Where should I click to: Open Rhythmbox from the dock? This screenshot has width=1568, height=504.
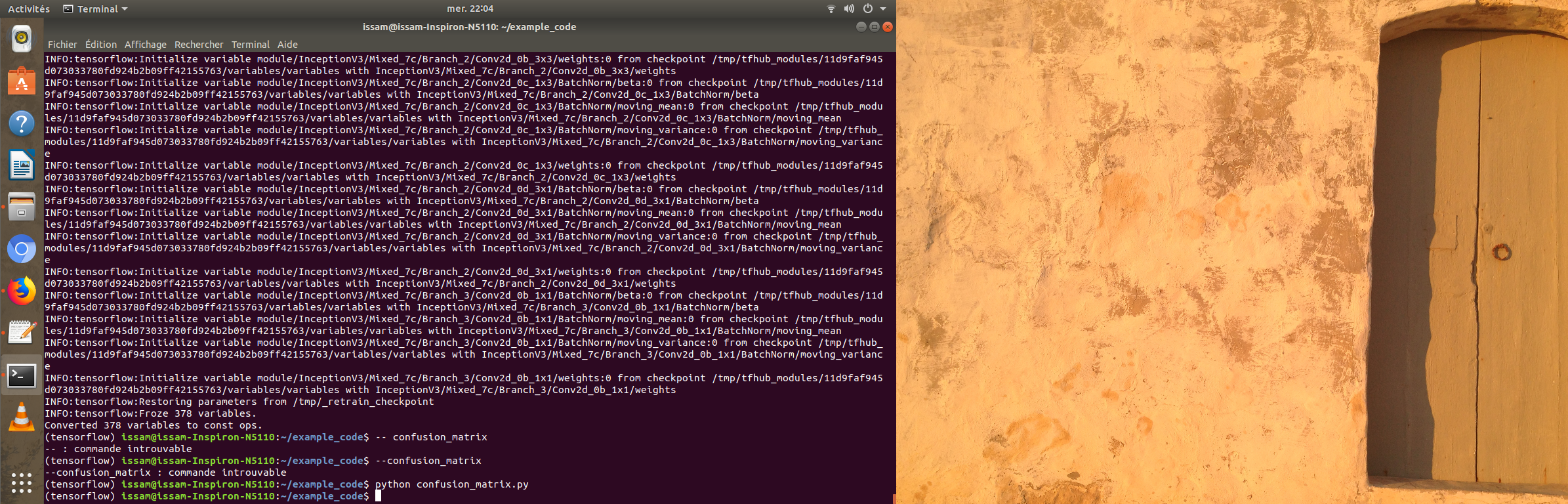pos(22,39)
